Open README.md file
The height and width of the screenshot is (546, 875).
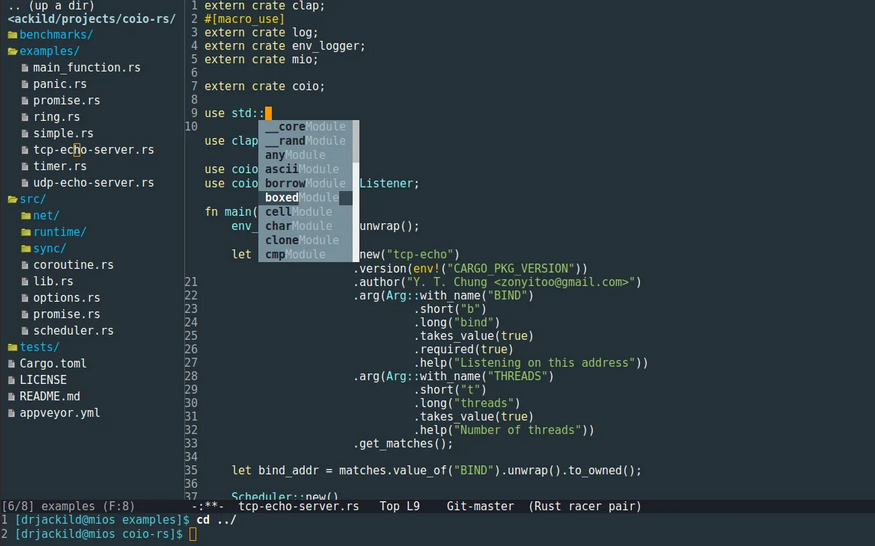[x=50, y=397]
